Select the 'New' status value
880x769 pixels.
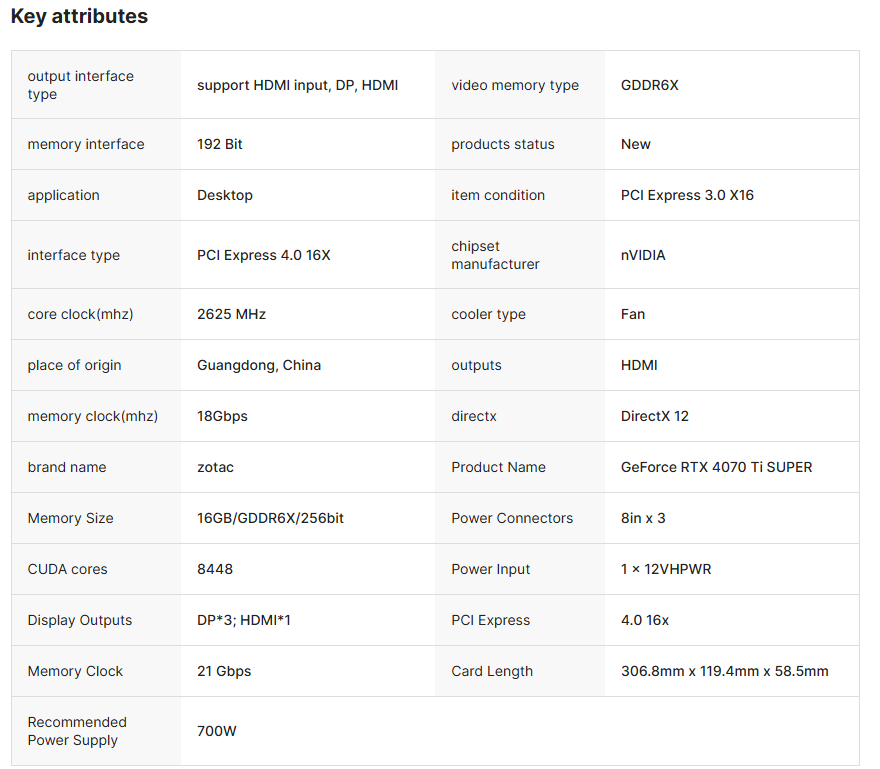[x=635, y=144]
